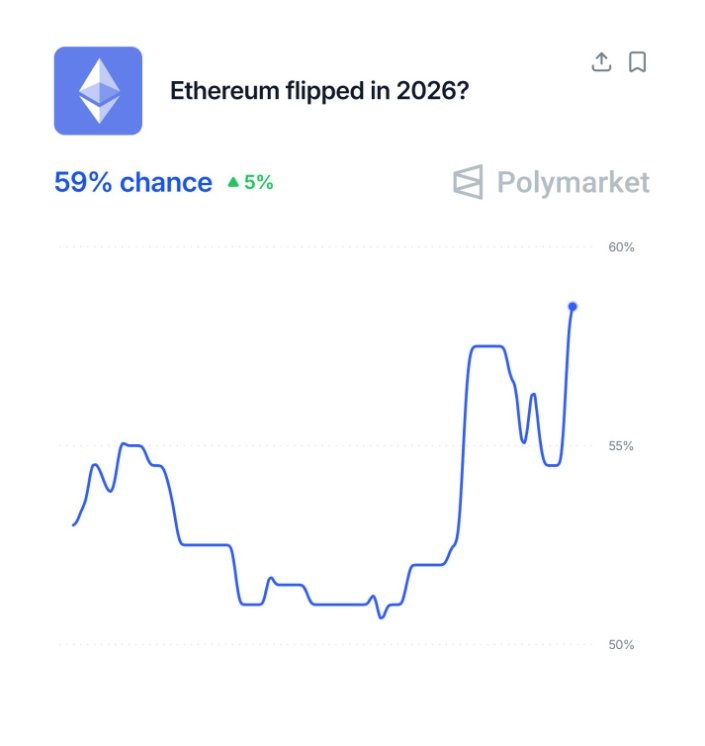Click the blue endpoint dot on the chart
This screenshot has height=746, width=705.
coord(573,307)
